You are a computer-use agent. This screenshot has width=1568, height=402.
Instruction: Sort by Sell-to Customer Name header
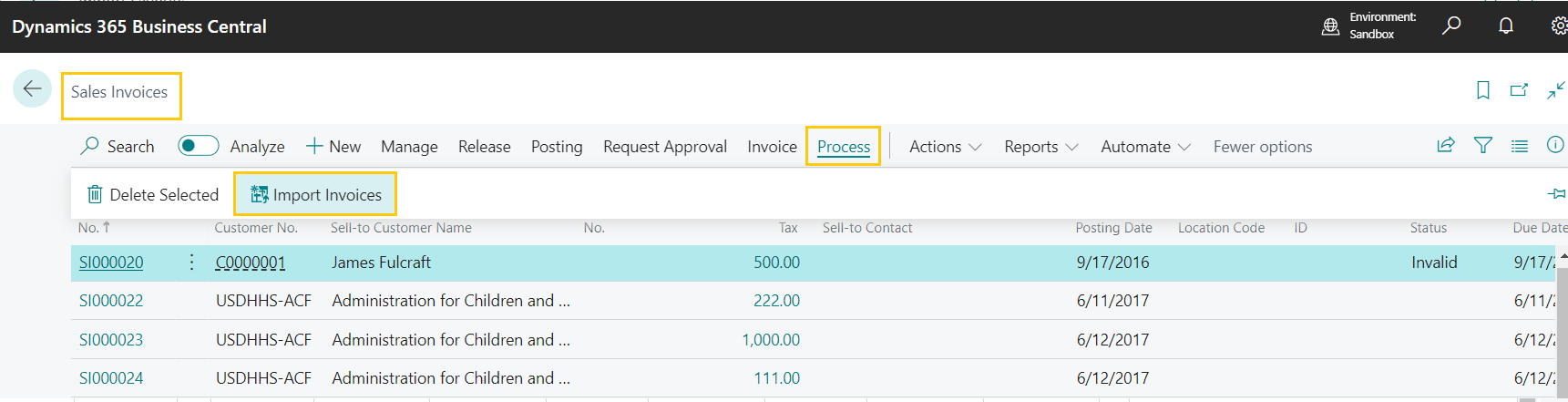pos(401,228)
